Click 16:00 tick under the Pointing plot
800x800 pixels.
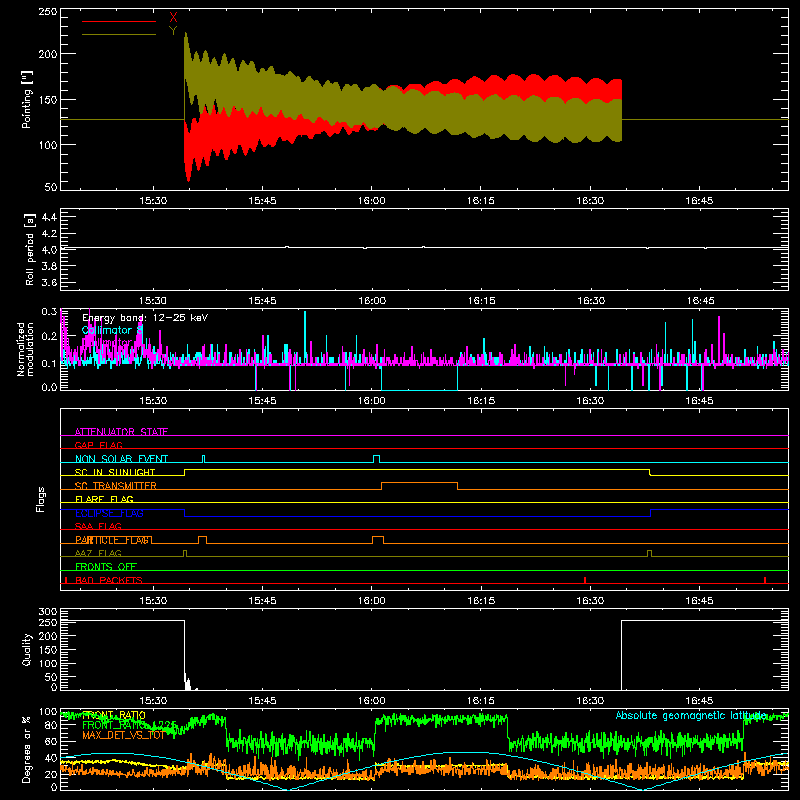371,201
